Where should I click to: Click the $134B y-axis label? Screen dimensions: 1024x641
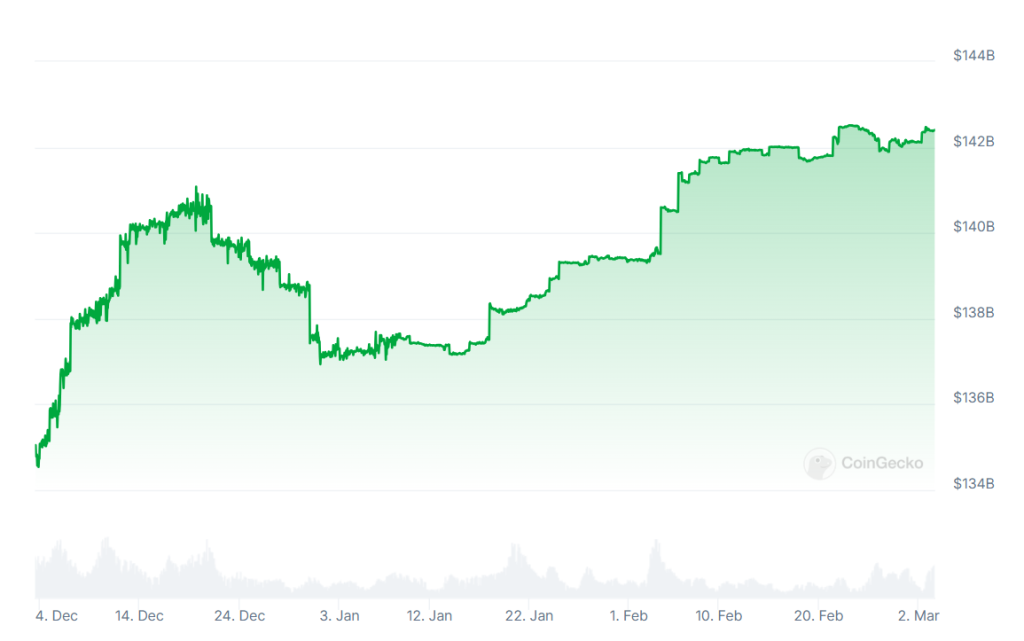tap(974, 484)
